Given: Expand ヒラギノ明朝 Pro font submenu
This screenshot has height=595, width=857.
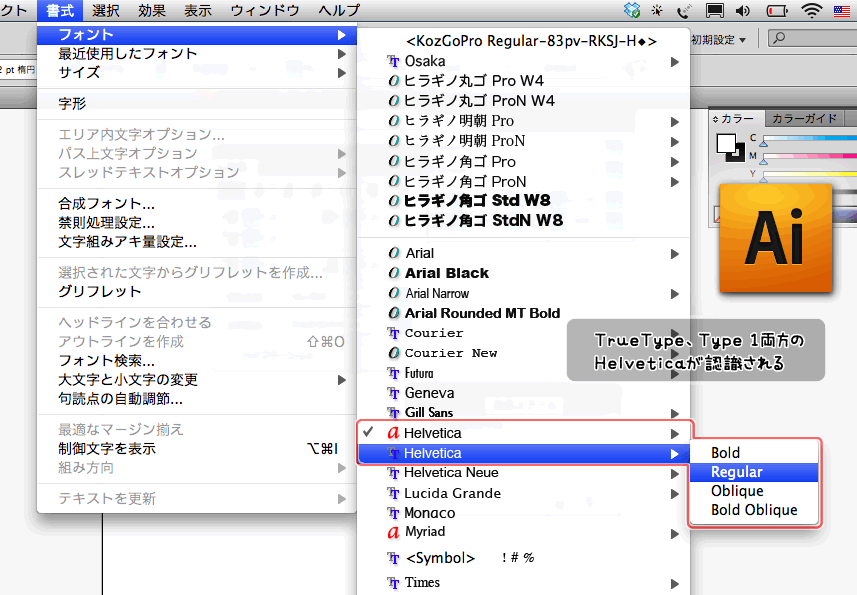Looking at the screenshot, I should 524,121.
